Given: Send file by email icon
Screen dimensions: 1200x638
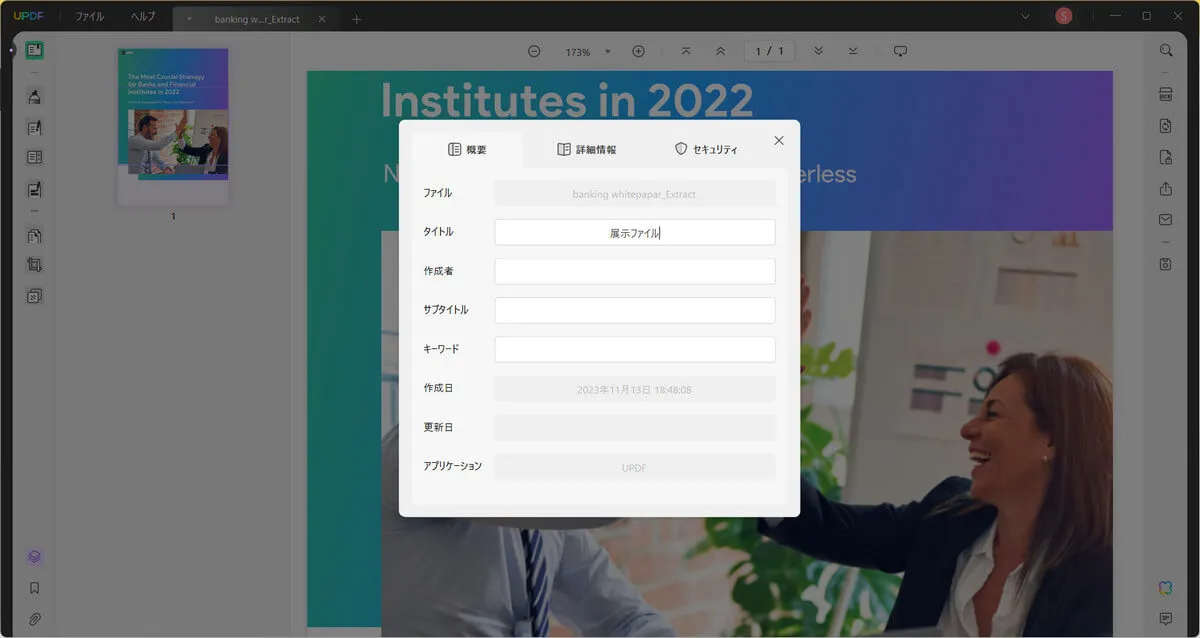Looking at the screenshot, I should (1166, 219).
